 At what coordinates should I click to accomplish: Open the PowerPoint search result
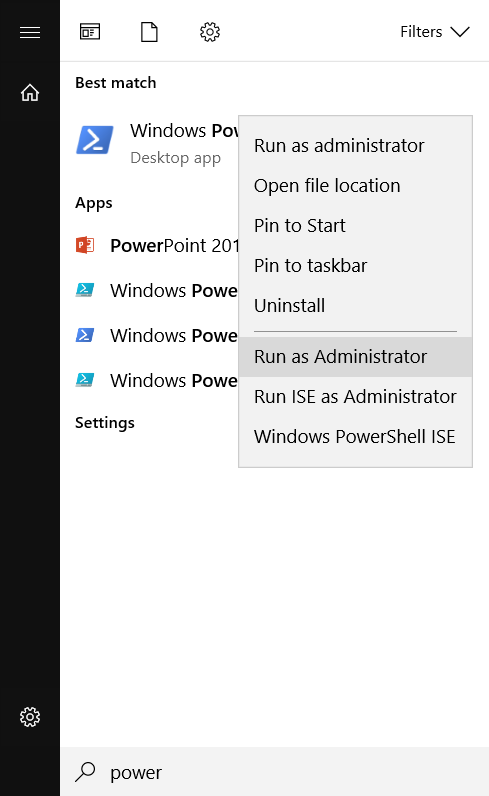[149, 246]
